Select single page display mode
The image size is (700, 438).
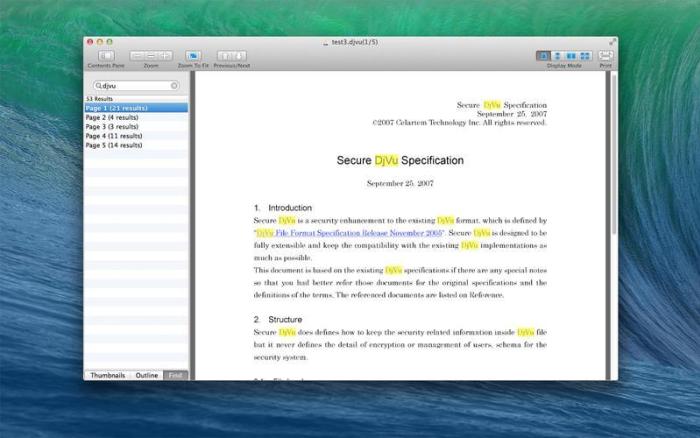point(543,56)
